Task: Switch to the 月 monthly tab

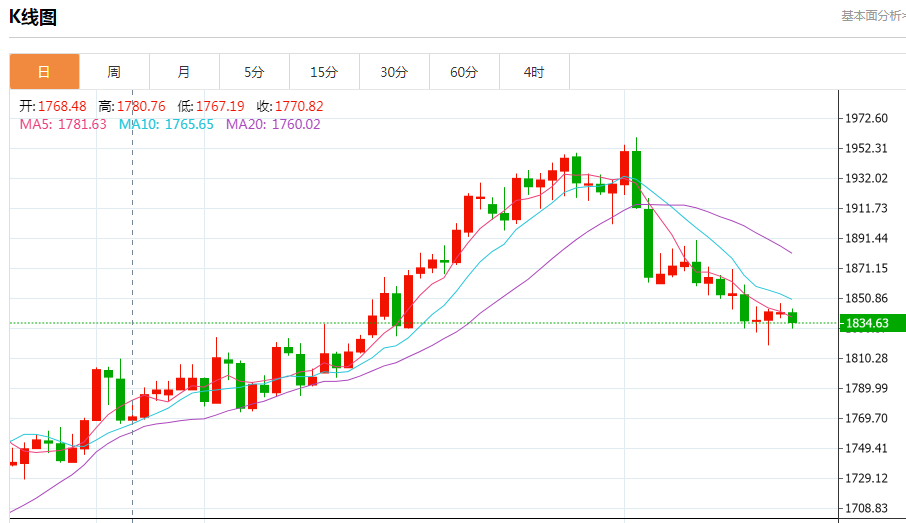Action: 184,72
